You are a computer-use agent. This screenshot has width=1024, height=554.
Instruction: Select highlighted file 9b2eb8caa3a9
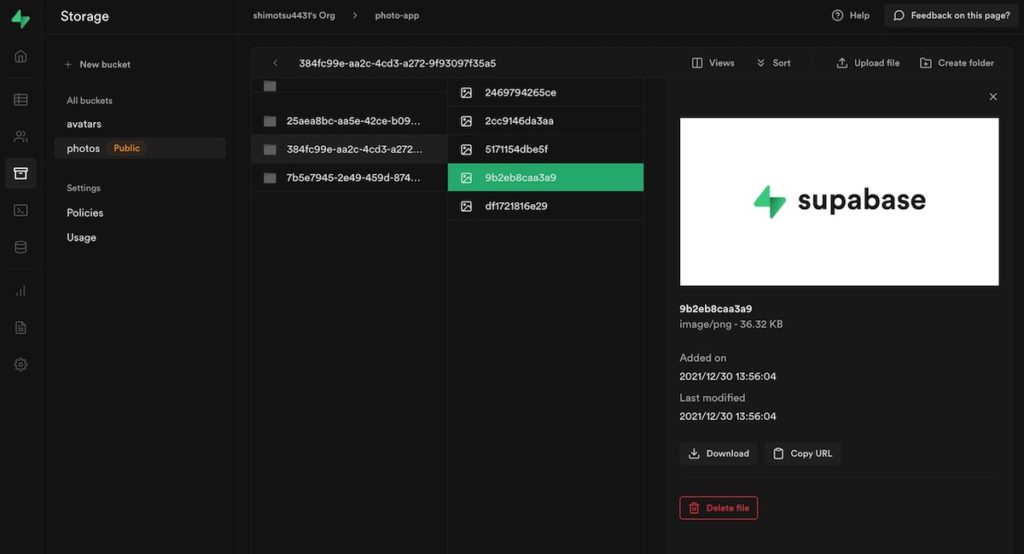(x=545, y=177)
